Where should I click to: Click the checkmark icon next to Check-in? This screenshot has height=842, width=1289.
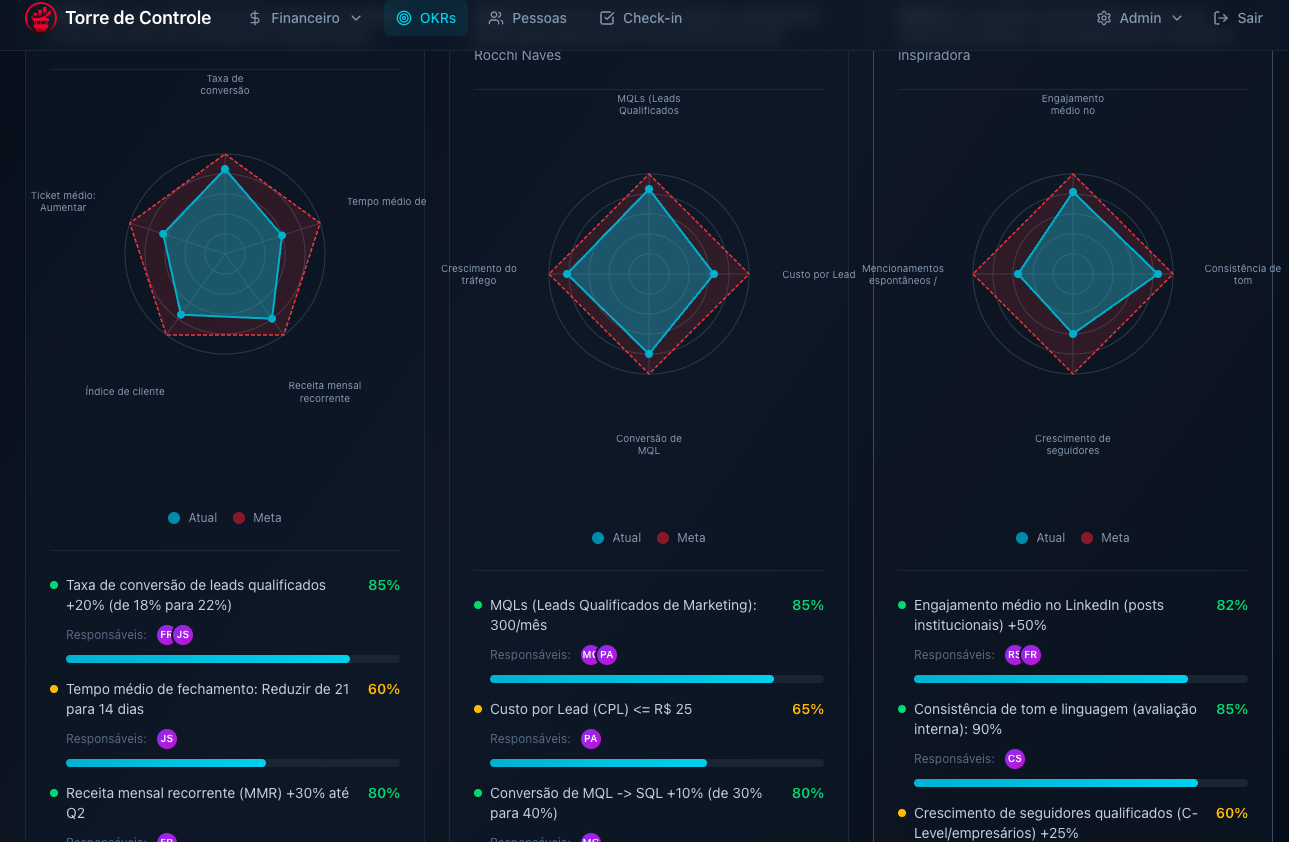605,17
